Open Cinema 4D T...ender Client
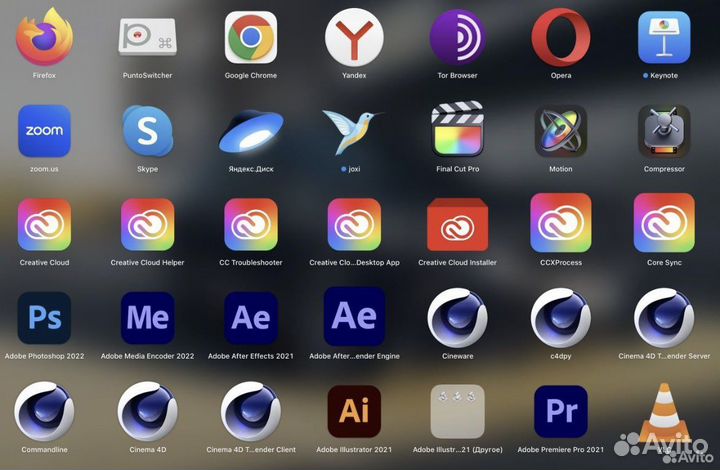The height and width of the screenshot is (470, 720). click(x=251, y=412)
